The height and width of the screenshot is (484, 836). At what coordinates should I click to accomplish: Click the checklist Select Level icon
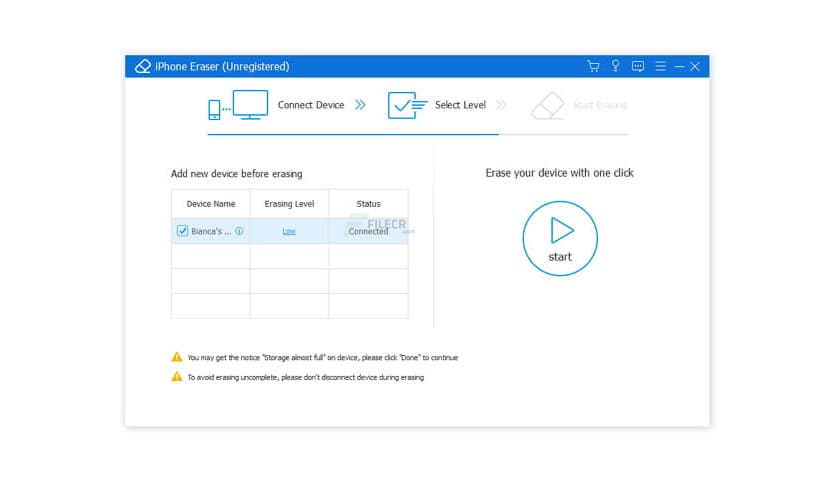click(x=405, y=105)
